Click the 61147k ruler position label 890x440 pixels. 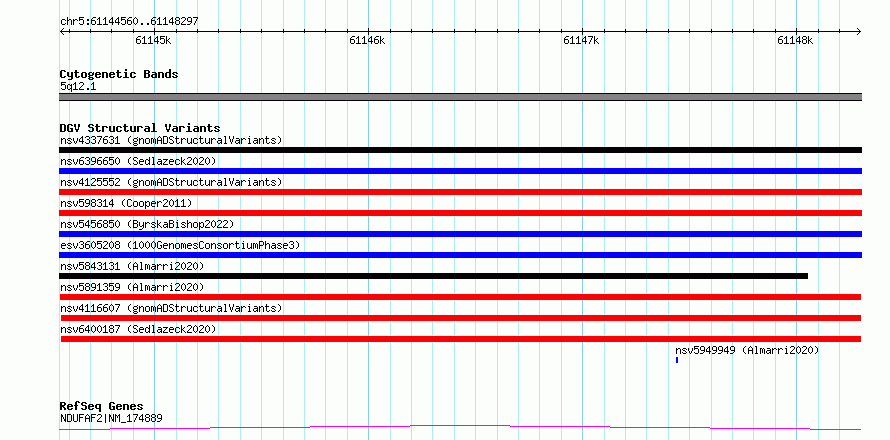581,40
